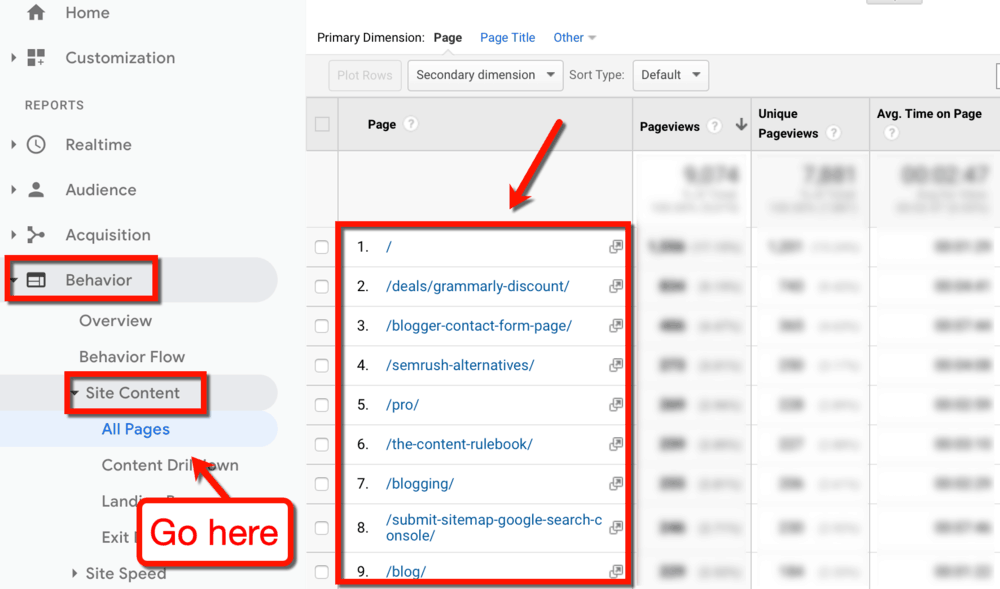Open the Sort Type Default dropdown

pos(670,74)
